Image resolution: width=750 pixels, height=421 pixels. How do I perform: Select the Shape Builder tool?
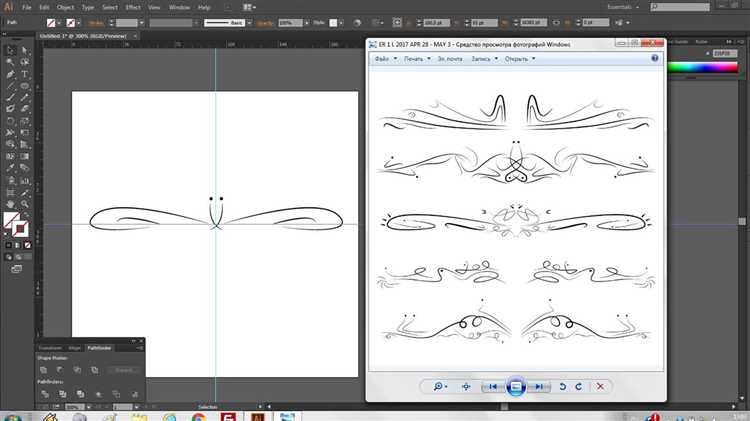11,144
